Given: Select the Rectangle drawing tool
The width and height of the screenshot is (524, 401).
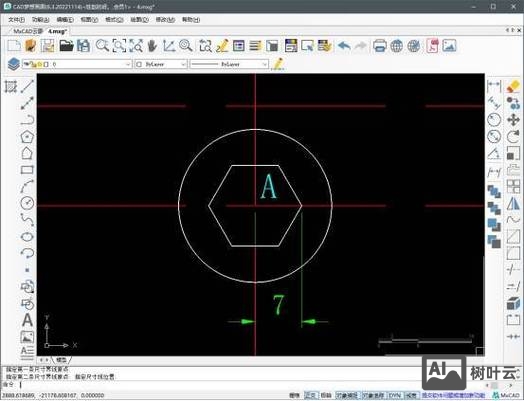Looking at the screenshot, I should point(27,170).
